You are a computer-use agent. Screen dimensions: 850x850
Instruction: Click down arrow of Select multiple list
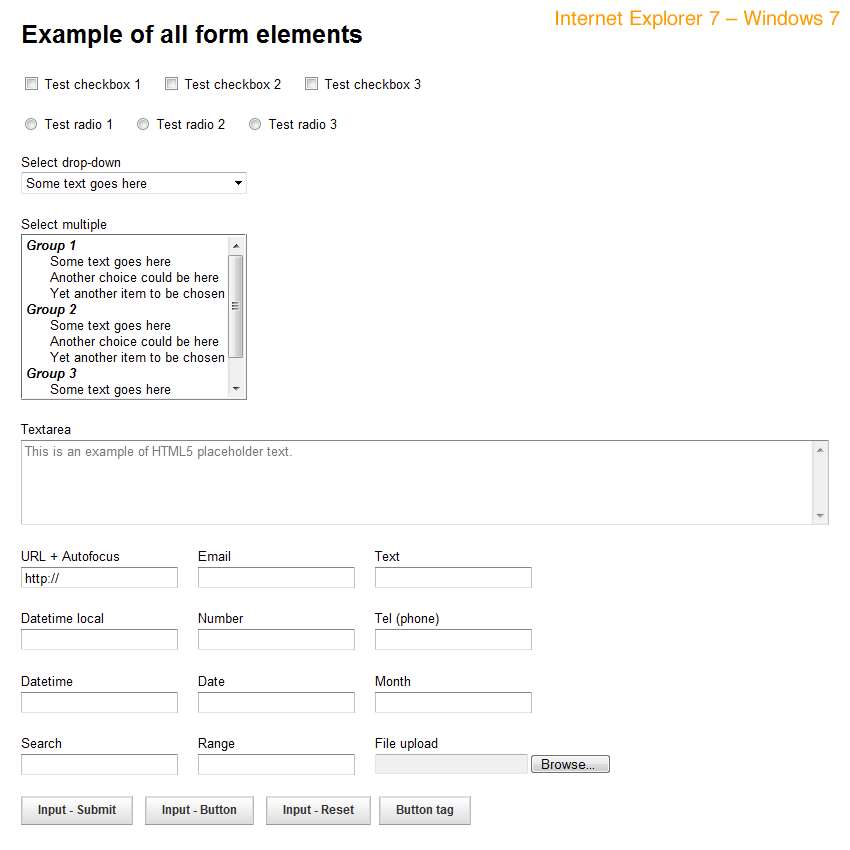tap(236, 389)
